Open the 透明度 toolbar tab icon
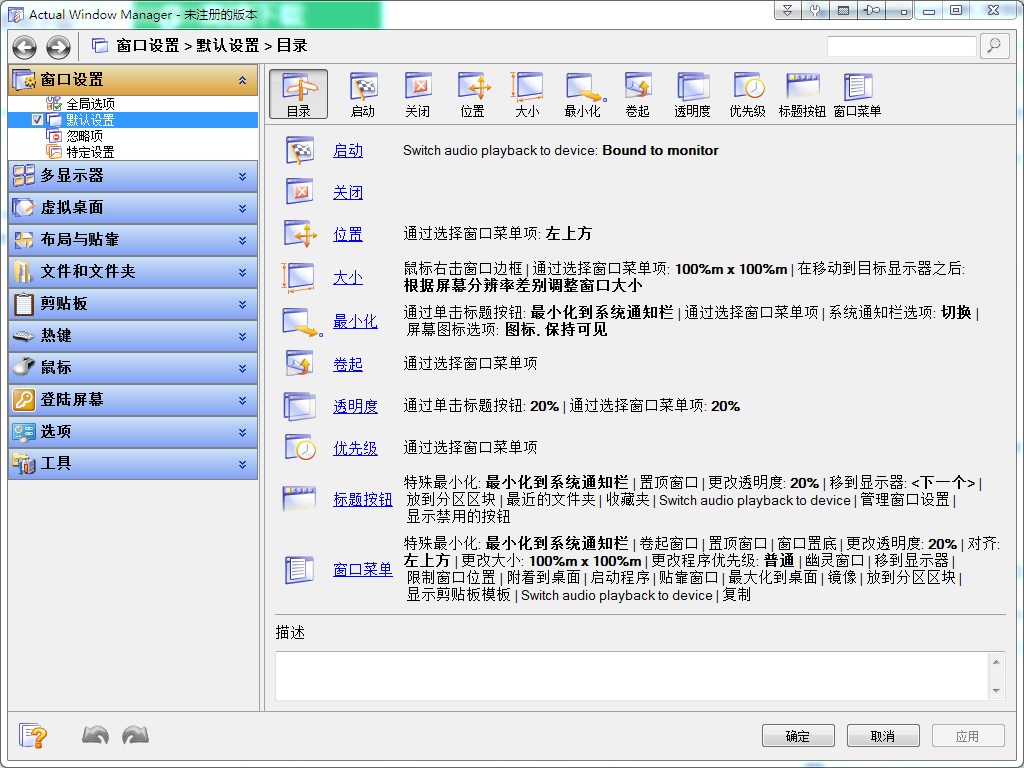The width and height of the screenshot is (1024, 768). click(x=692, y=86)
